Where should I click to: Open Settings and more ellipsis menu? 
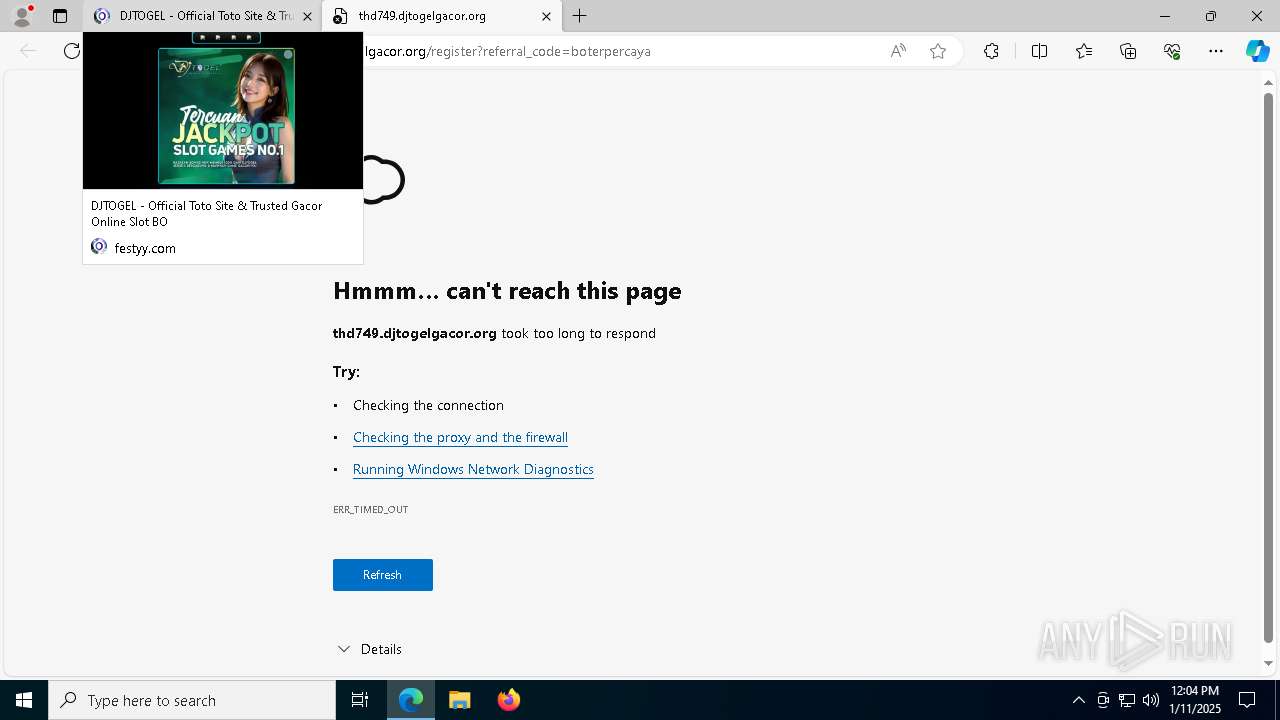point(1216,51)
